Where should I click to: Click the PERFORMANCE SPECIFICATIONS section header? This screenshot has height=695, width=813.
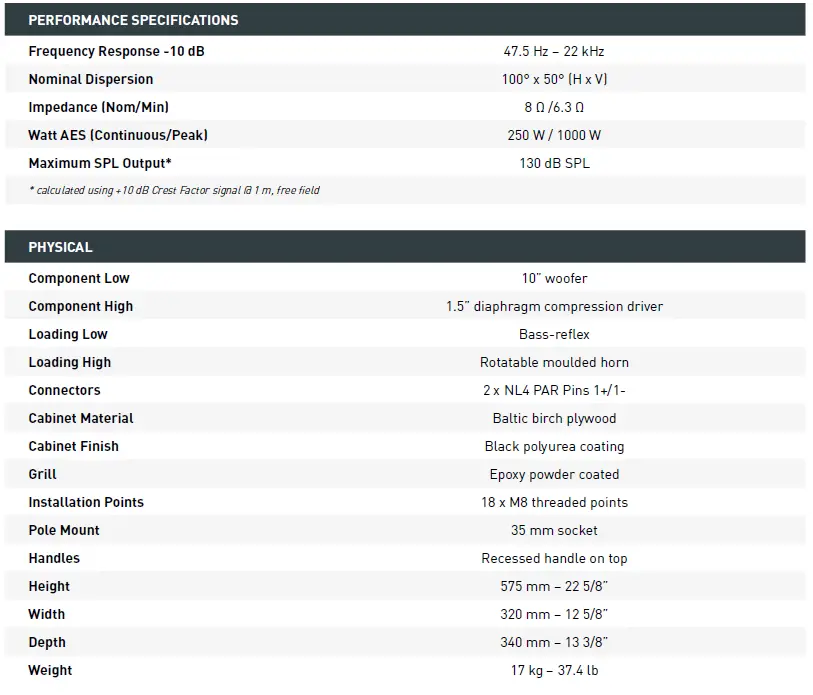point(133,20)
